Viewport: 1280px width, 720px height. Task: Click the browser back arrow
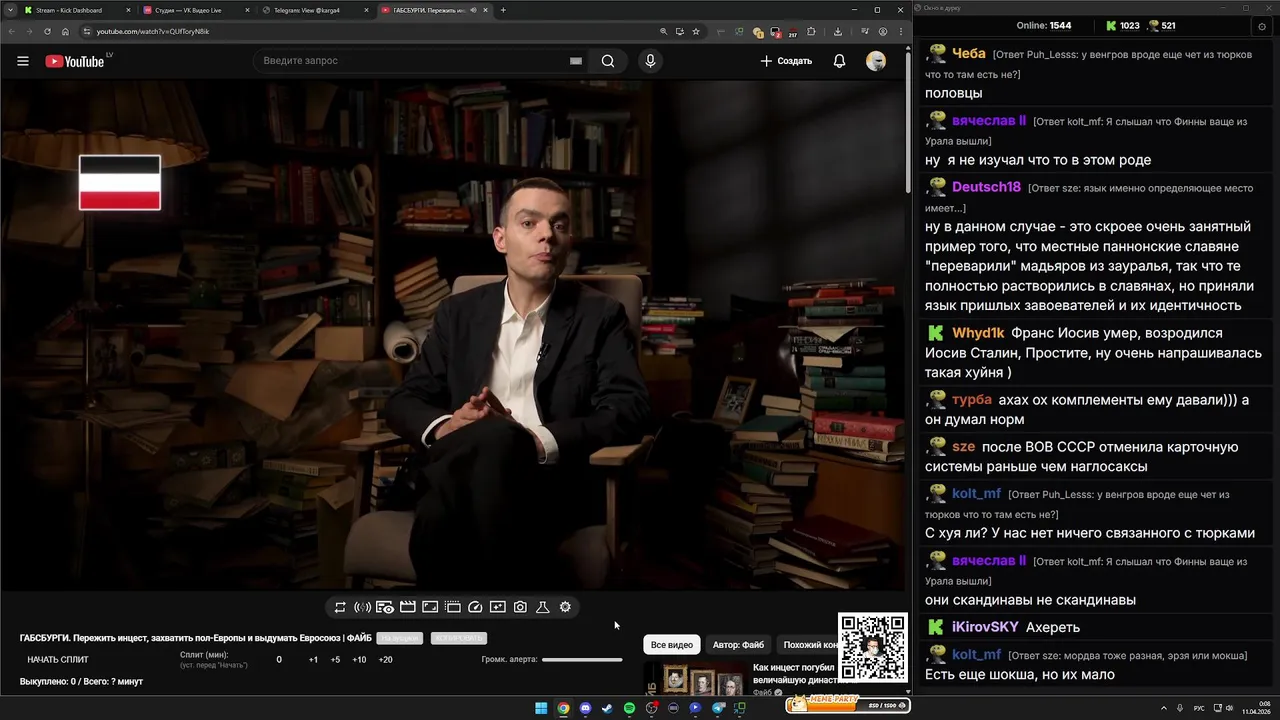(10, 31)
